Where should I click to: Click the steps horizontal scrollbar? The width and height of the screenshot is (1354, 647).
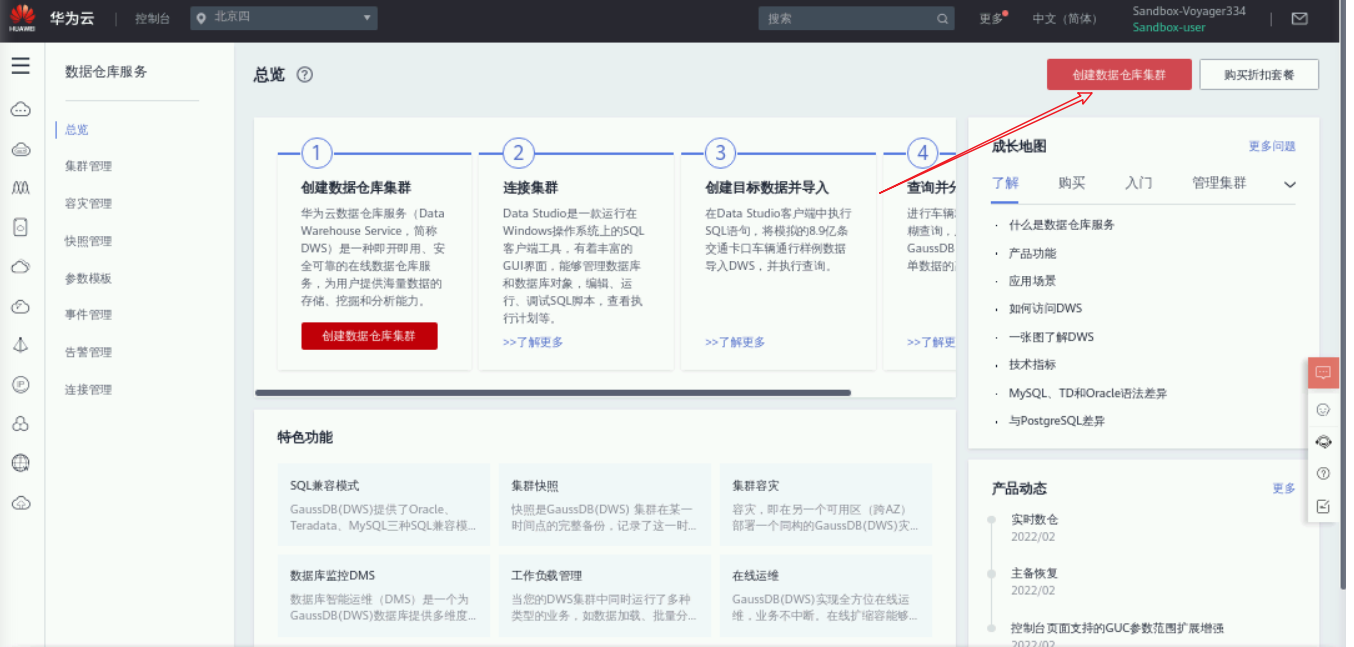click(x=553, y=393)
